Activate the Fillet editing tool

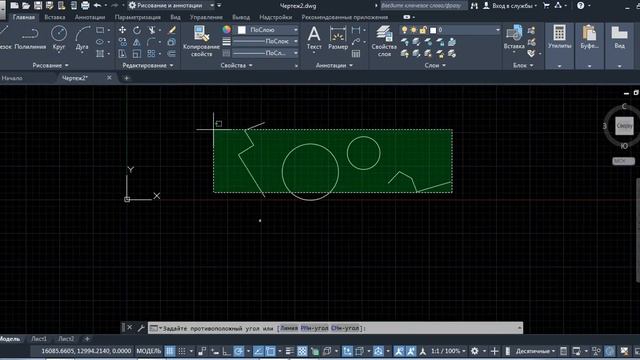click(x=151, y=42)
